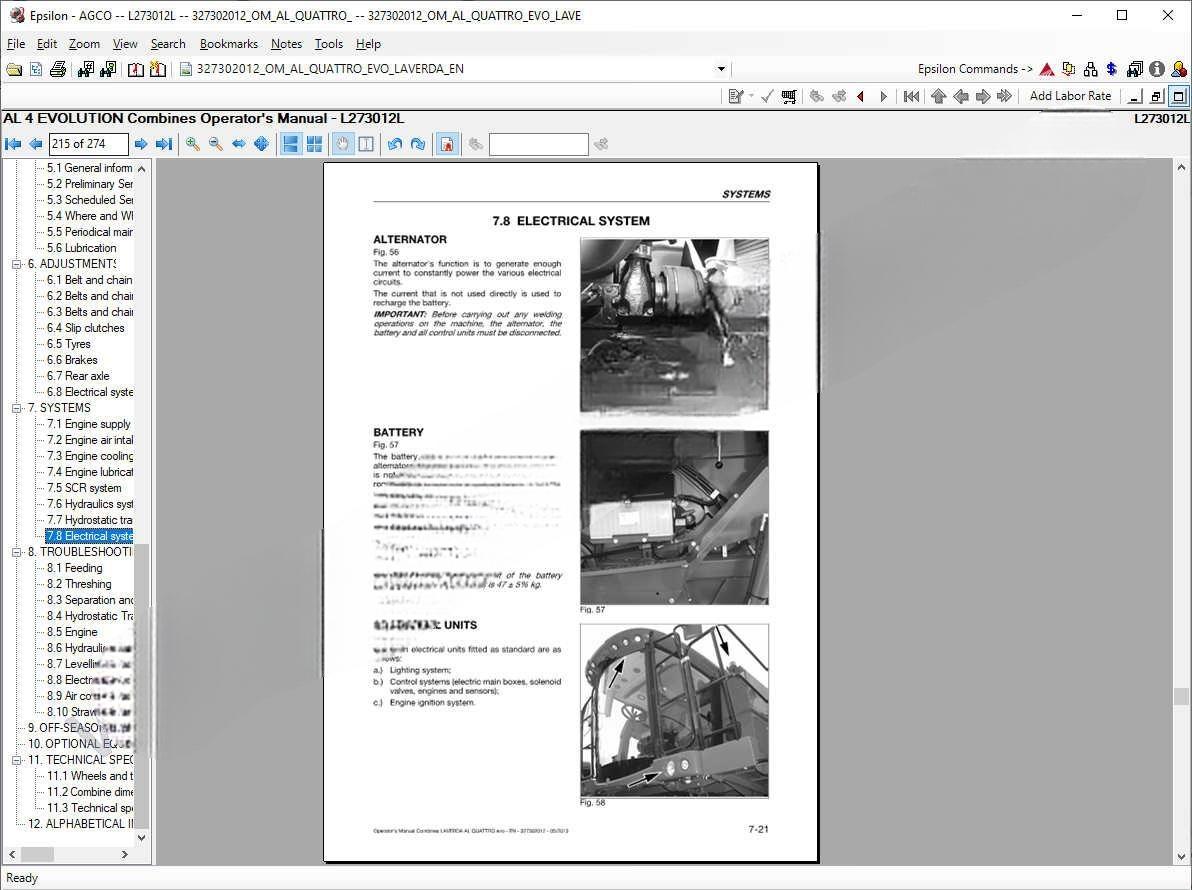The width and height of the screenshot is (1192, 890).
Task: Open the Bookmarks menu
Action: 228,44
